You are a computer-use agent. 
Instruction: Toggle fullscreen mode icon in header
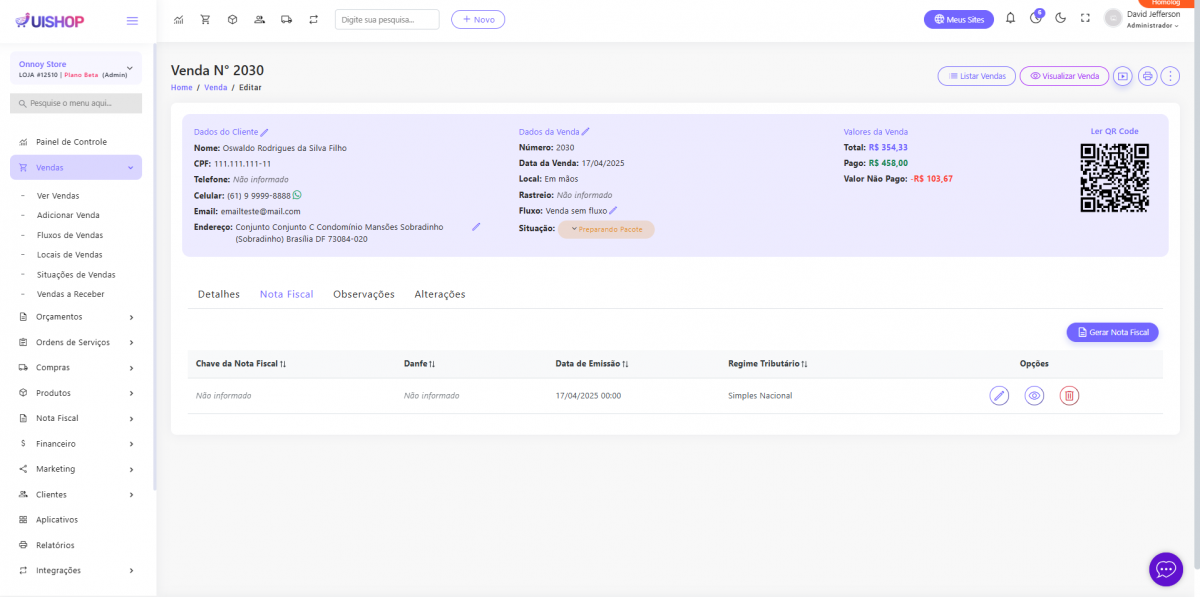pos(1085,19)
